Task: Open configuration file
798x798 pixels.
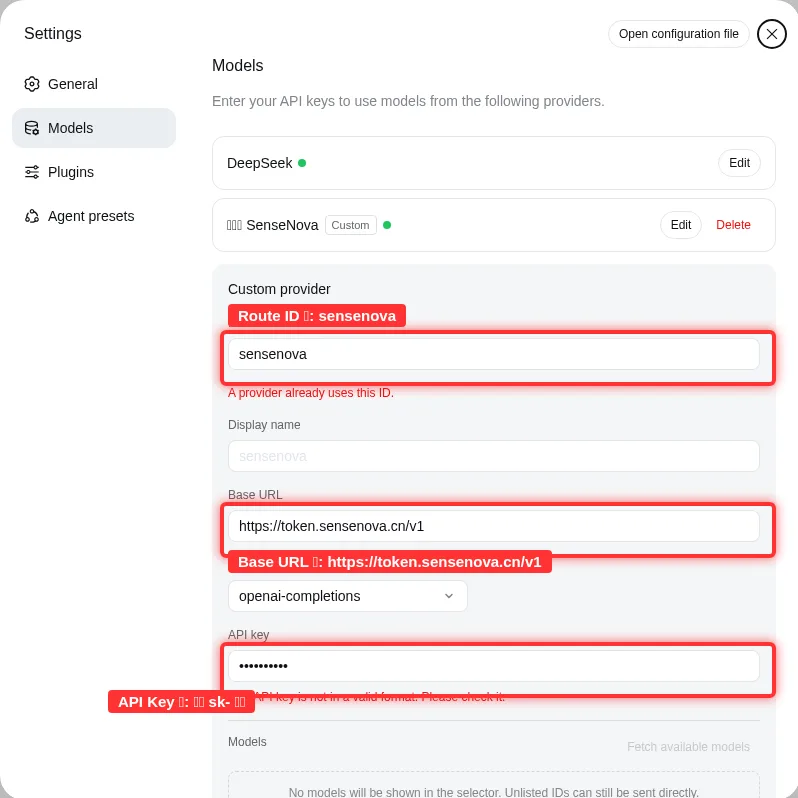Action: click(x=678, y=34)
